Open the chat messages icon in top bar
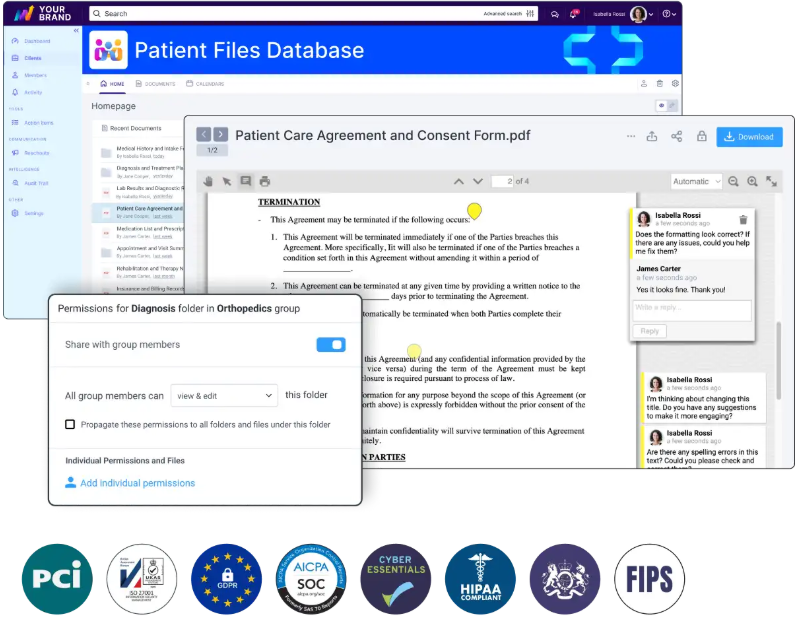 (555, 14)
